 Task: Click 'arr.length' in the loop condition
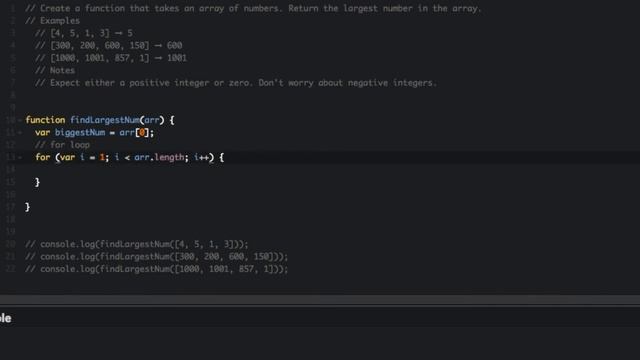pos(159,157)
